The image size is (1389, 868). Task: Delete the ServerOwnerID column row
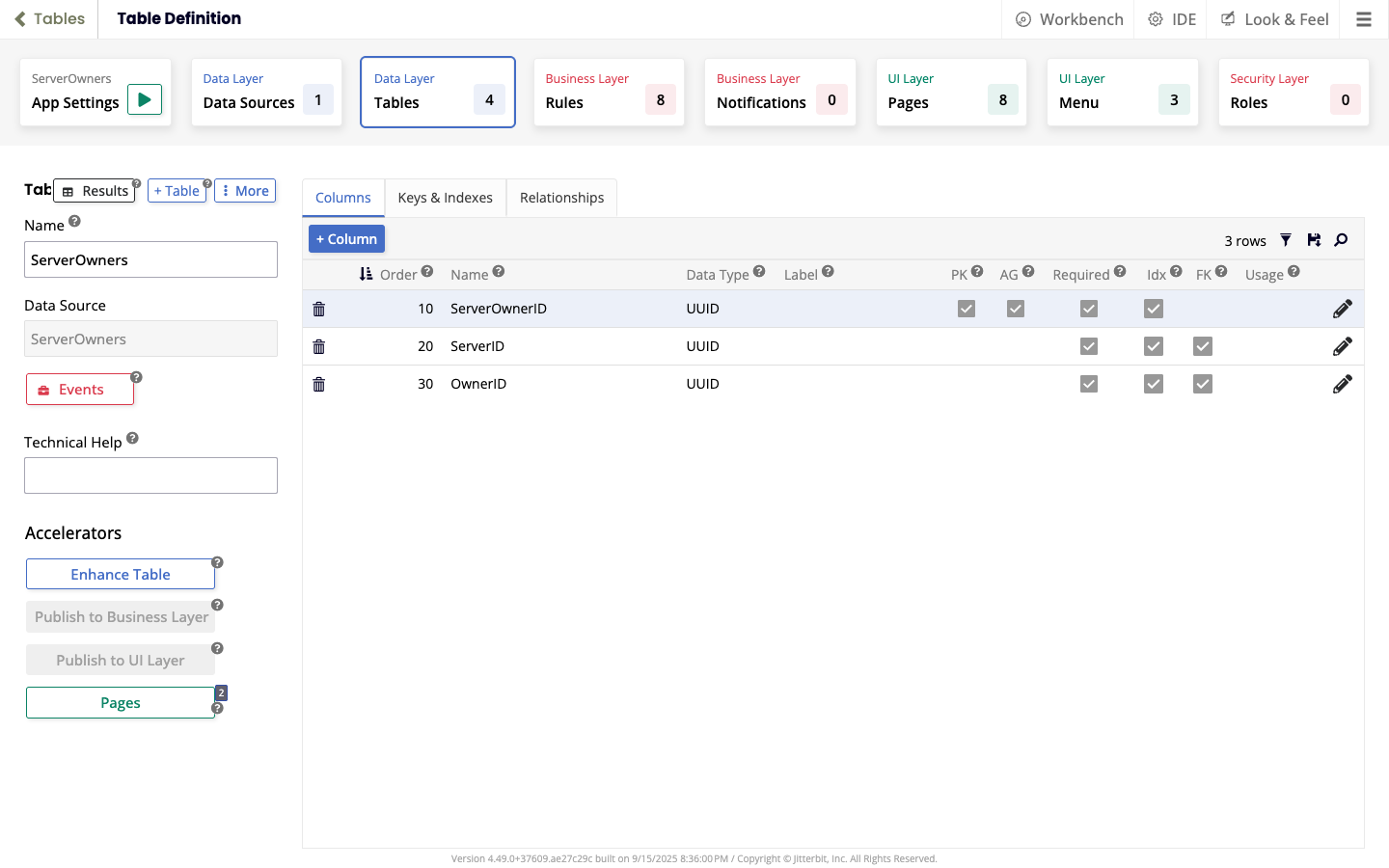[319, 309]
